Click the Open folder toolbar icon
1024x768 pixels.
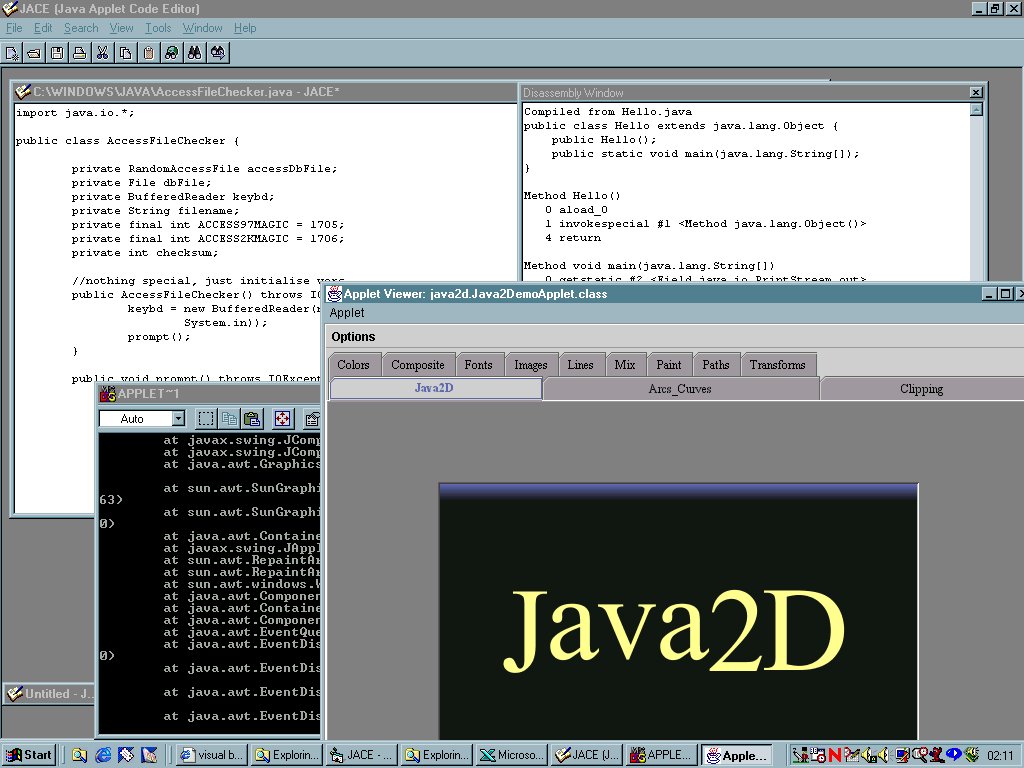[x=34, y=53]
